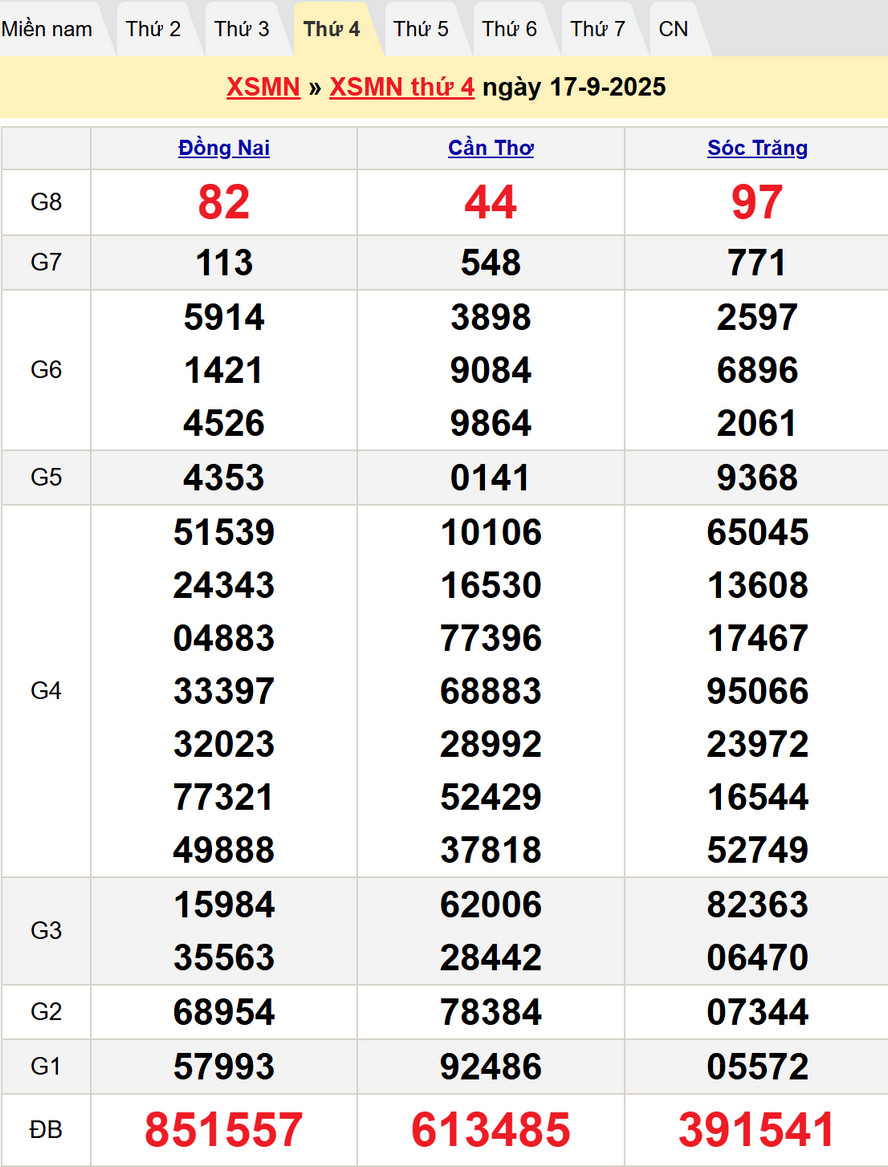888x1167 pixels.
Task: Click Đồng Nai special prize 851557
Action: 224,1129
